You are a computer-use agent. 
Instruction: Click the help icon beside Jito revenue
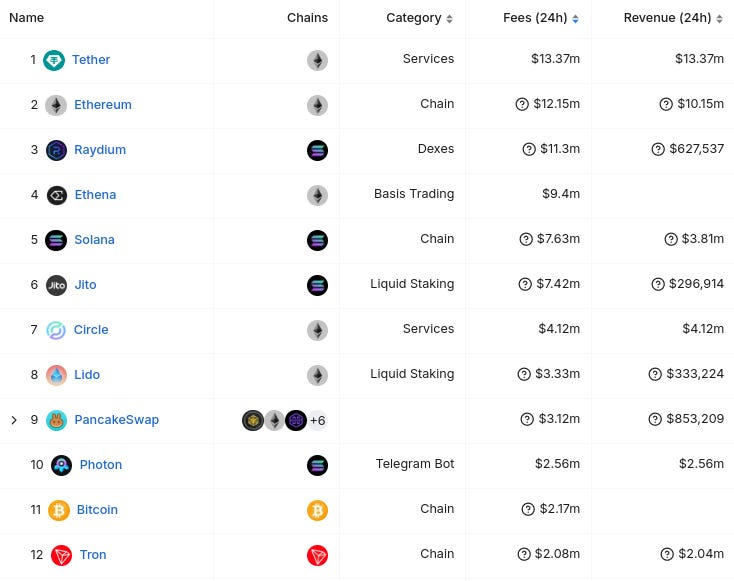658,284
